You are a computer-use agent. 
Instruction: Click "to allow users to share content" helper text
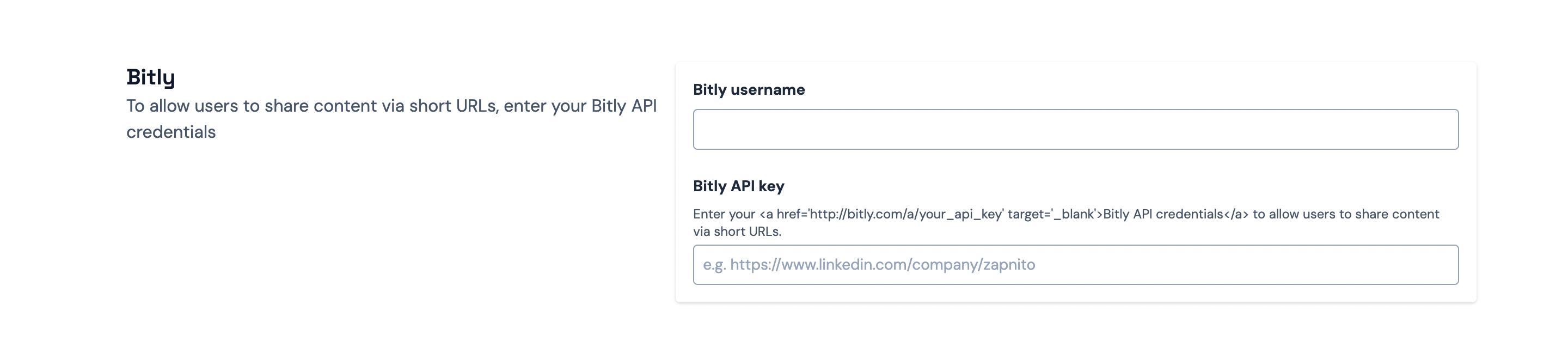1345,214
